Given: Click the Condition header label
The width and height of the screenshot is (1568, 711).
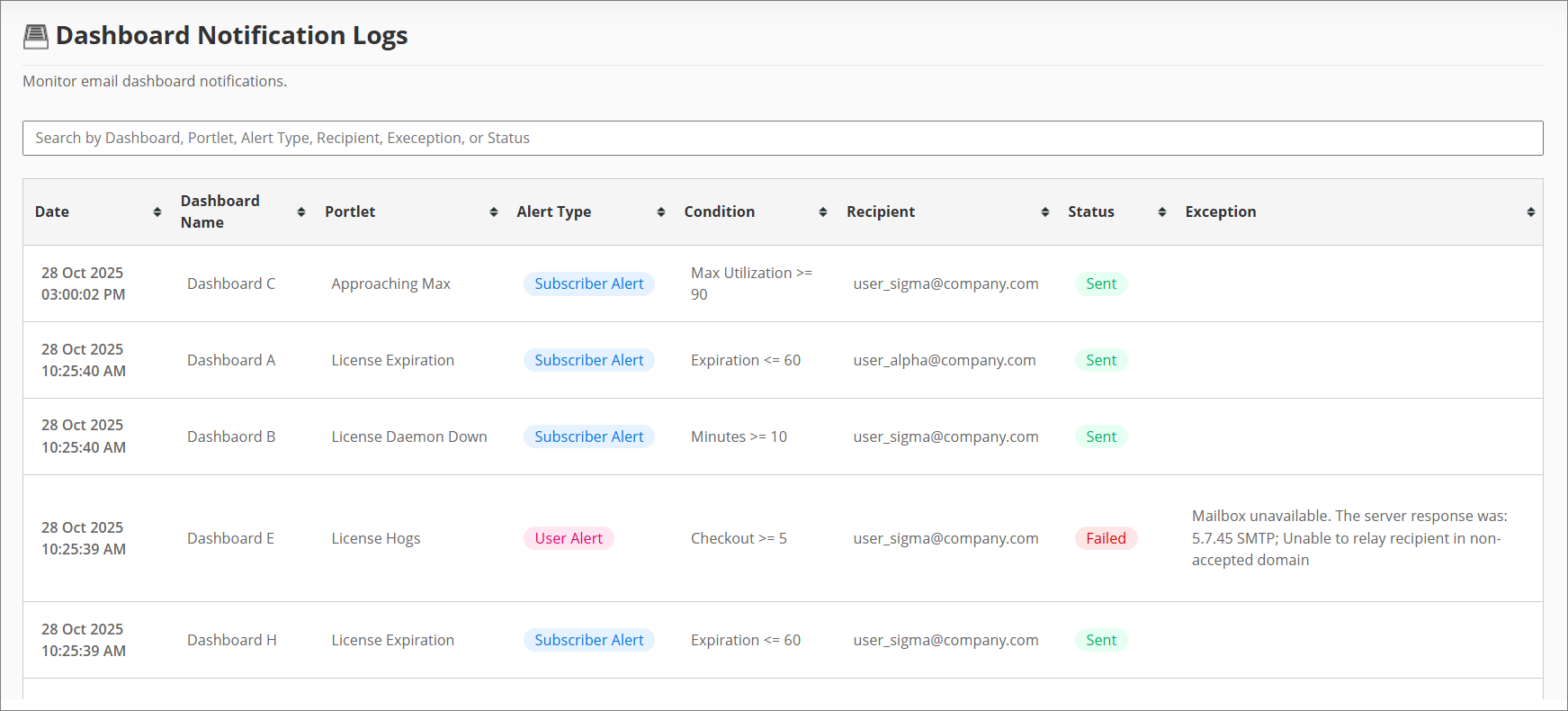Looking at the screenshot, I should [720, 211].
